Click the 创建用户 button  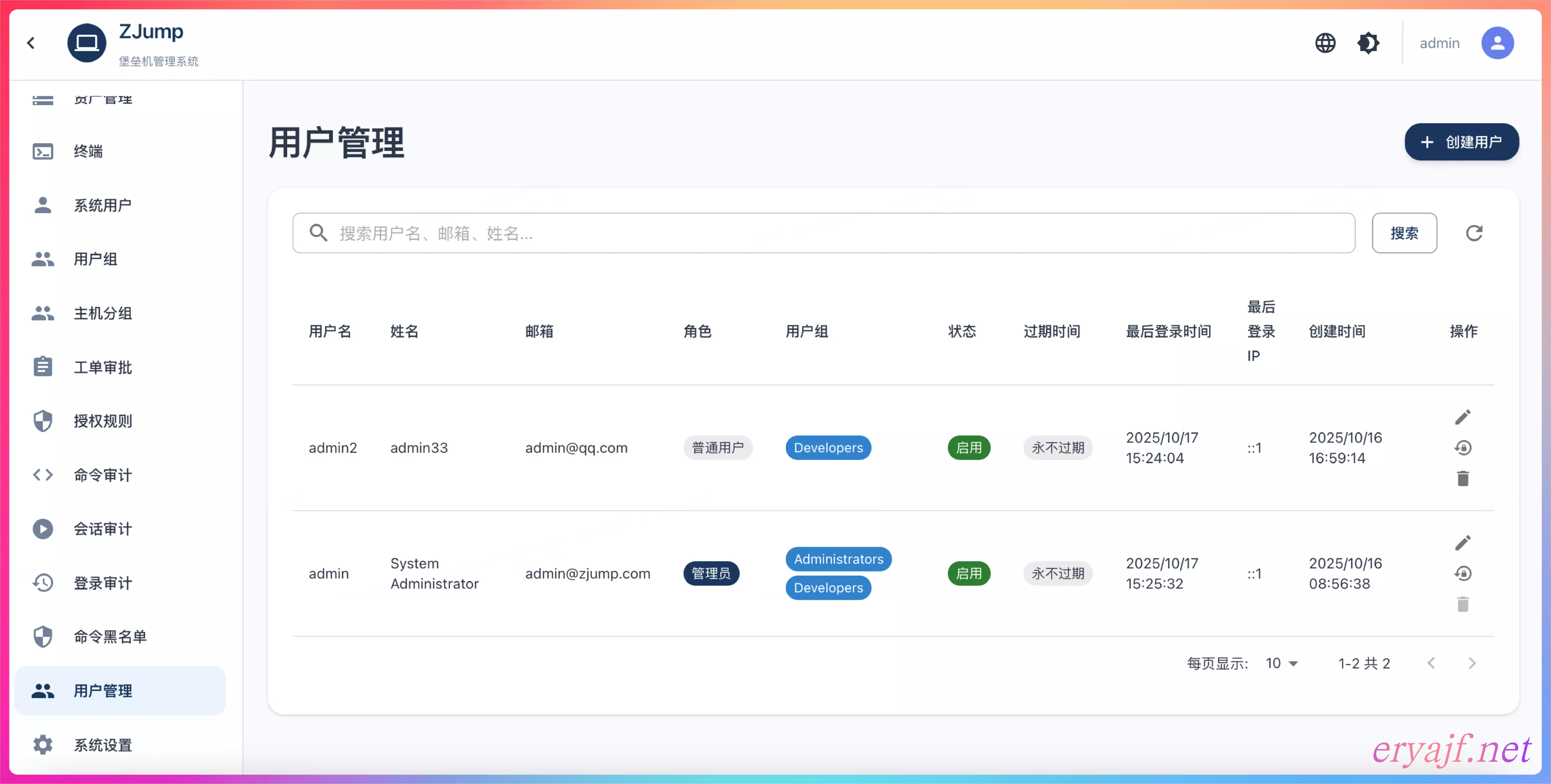tap(1461, 142)
